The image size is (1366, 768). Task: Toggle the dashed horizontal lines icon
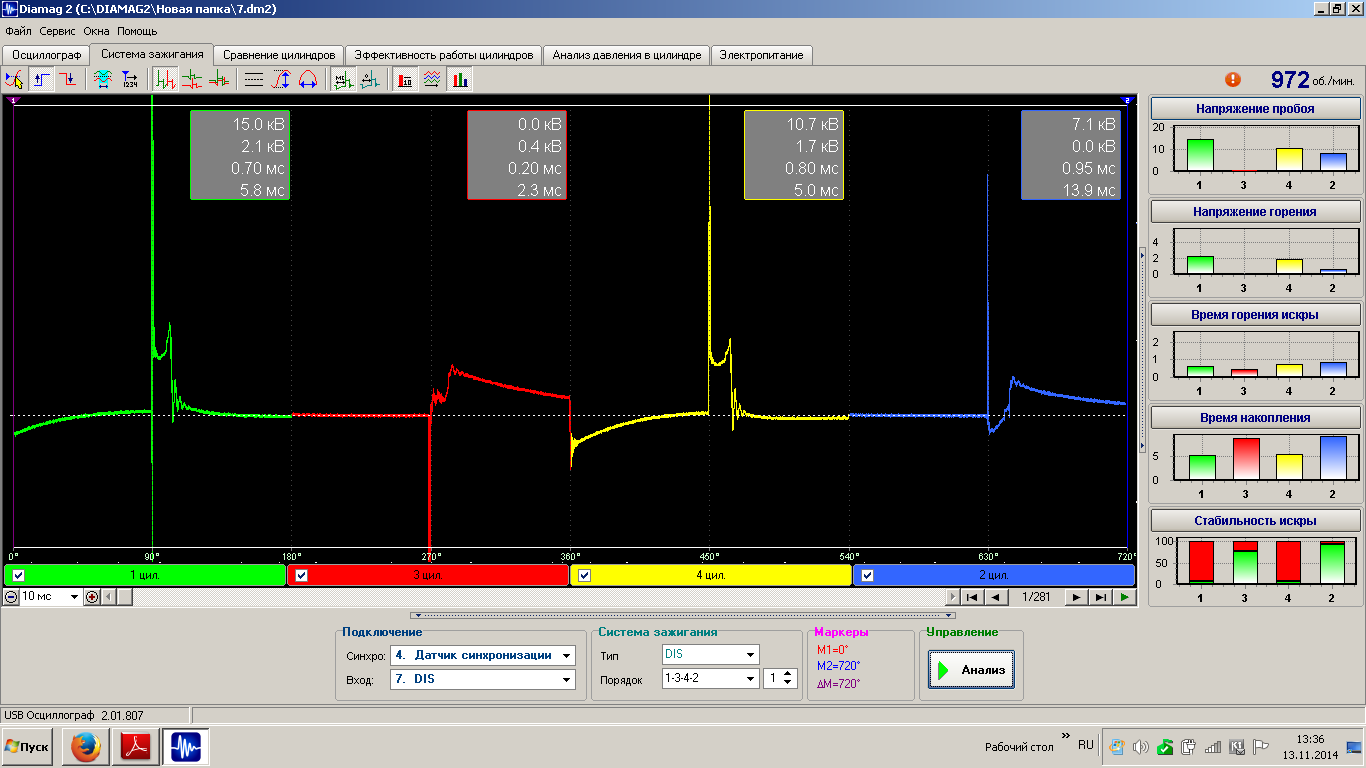tap(254, 80)
